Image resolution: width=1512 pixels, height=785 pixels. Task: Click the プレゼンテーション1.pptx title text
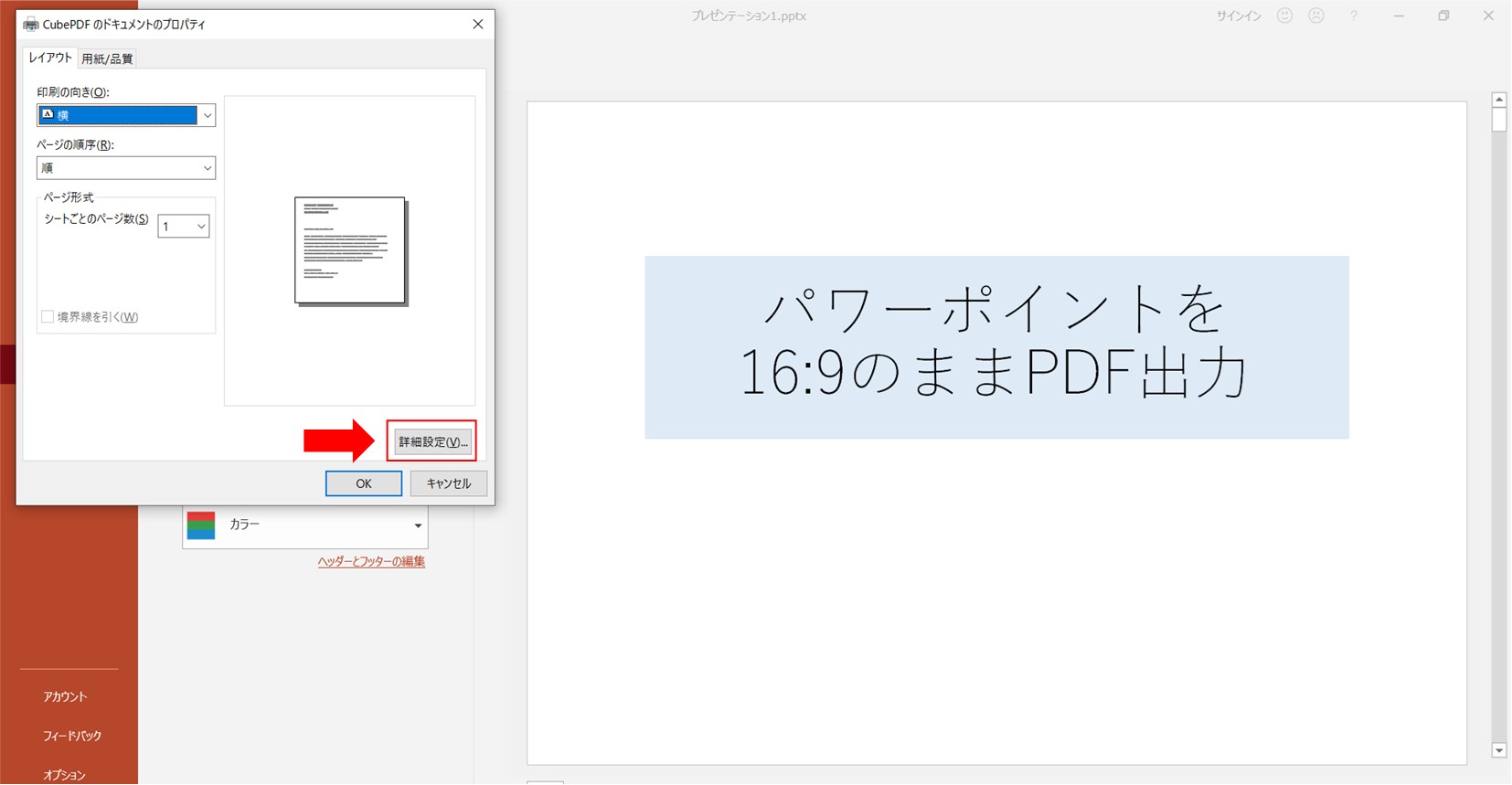(x=749, y=16)
